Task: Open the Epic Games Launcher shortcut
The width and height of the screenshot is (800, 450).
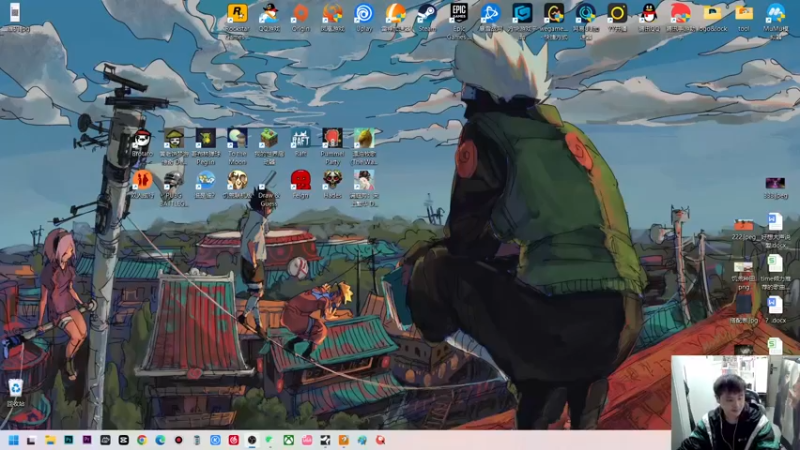Action: (459, 20)
